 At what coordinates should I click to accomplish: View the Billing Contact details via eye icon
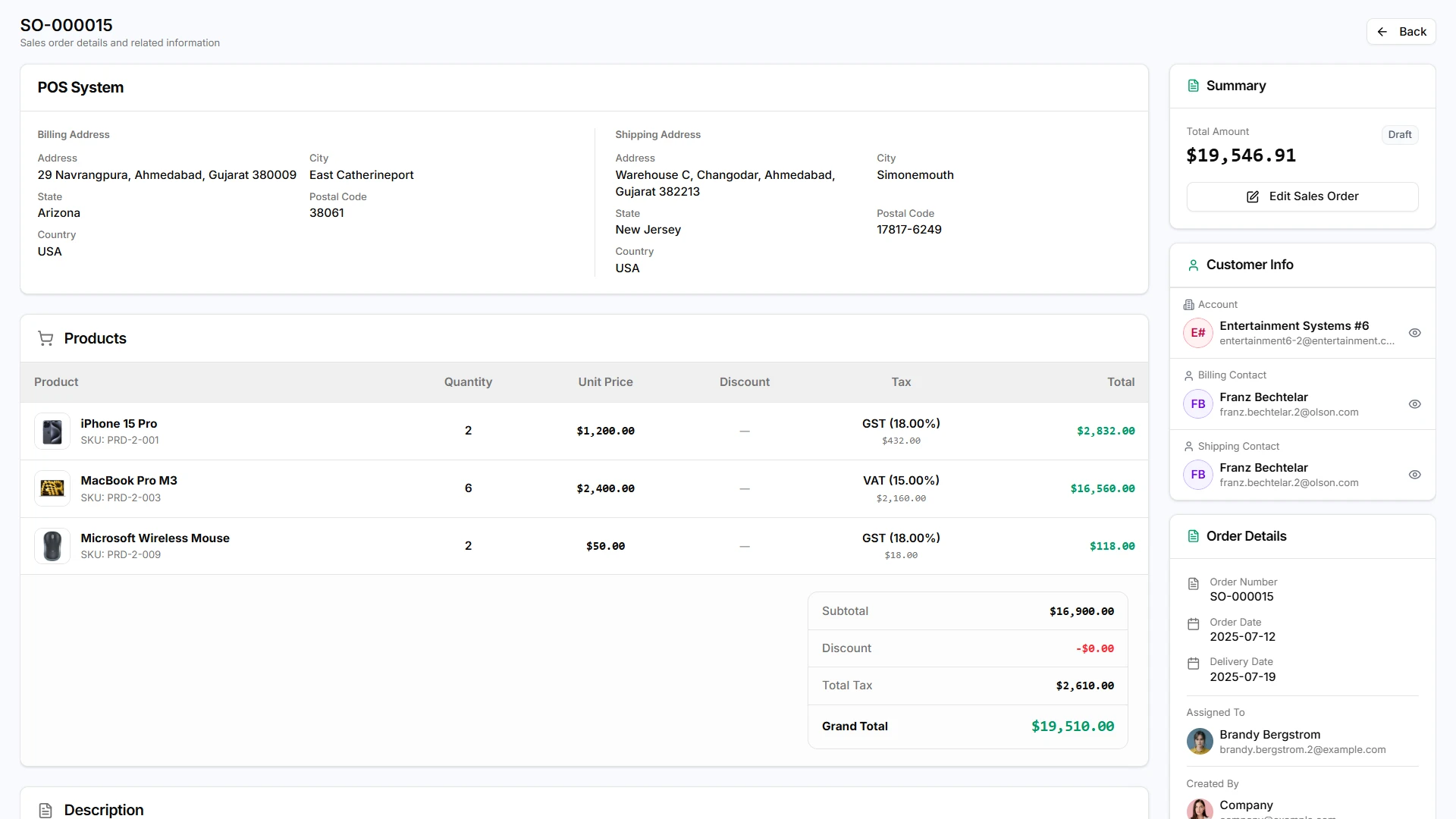(1414, 404)
